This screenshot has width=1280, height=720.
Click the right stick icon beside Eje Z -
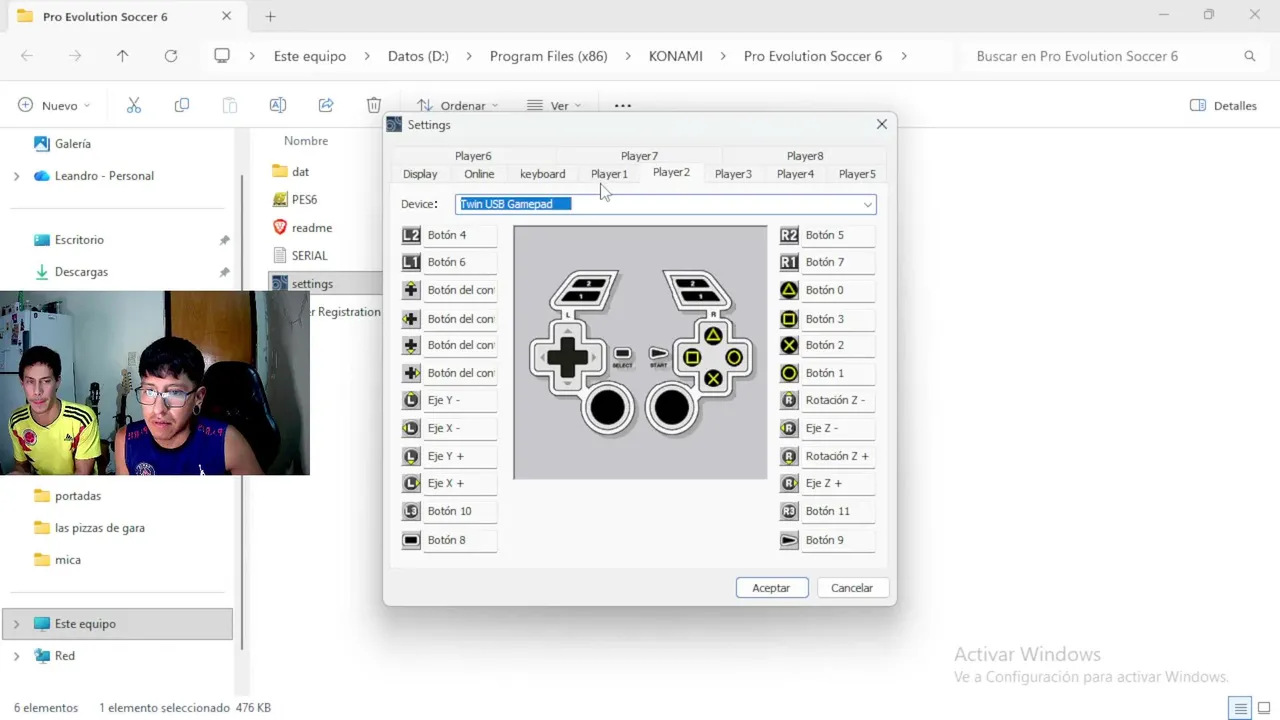tap(789, 428)
